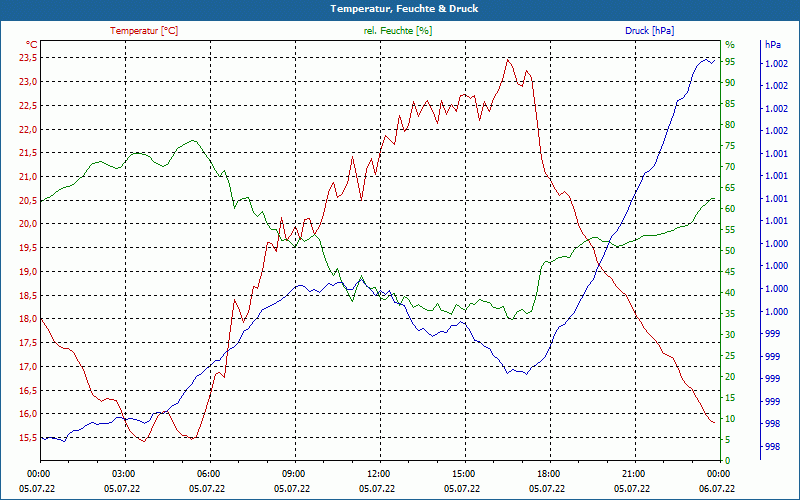This screenshot has width=800, height=500.
Task: Click the chart title 'Temperatur, Feuchte & Druck'
Action: click(x=404, y=9)
